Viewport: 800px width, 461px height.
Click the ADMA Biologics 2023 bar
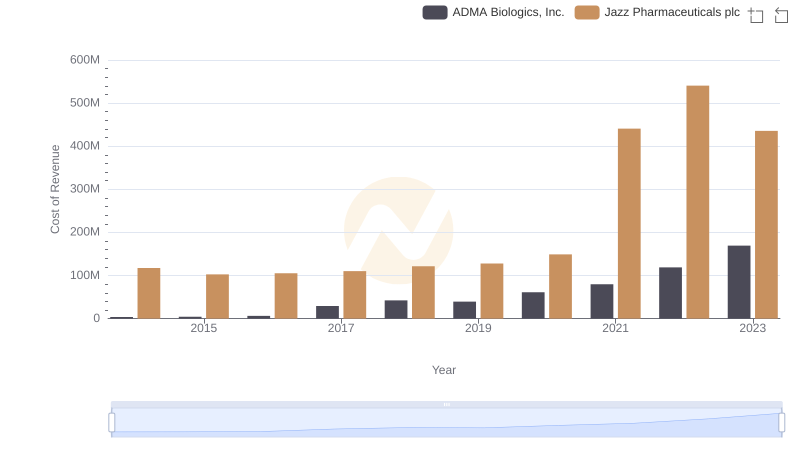coord(739,282)
